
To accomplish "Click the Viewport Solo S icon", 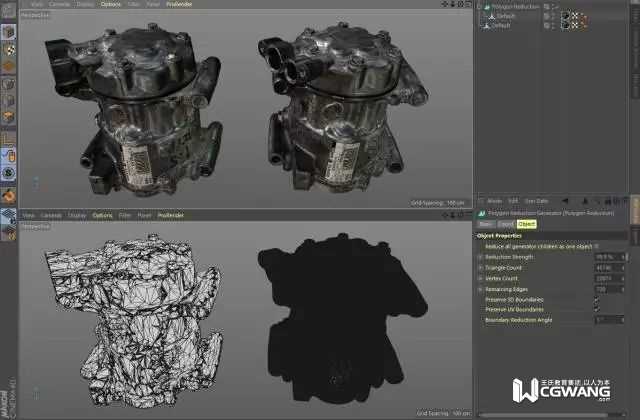I will point(8,173).
